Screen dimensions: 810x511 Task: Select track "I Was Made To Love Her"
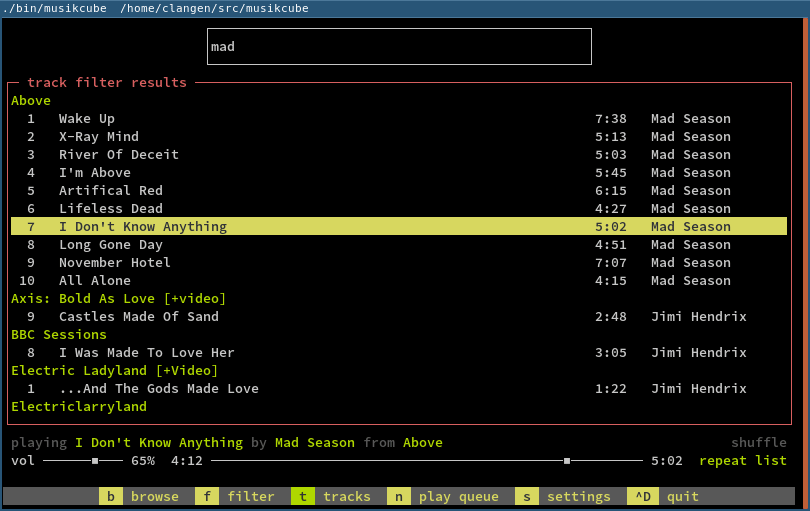(x=399, y=353)
